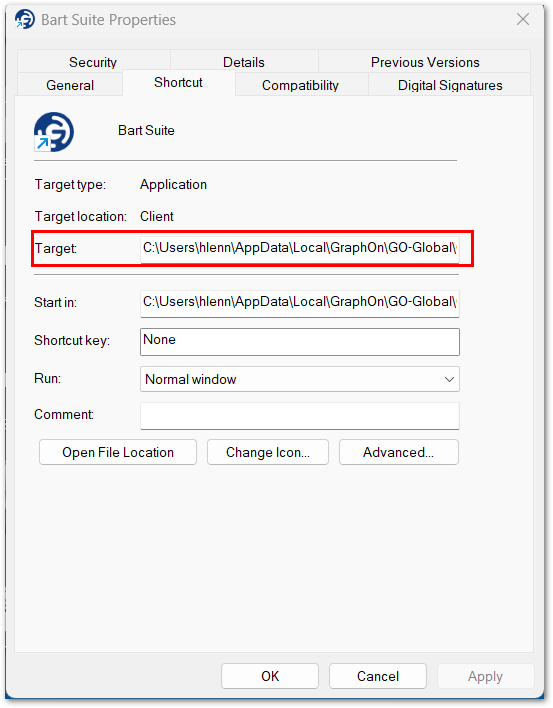The width and height of the screenshot is (553, 708).
Task: Click the Cancel button
Action: 378,676
